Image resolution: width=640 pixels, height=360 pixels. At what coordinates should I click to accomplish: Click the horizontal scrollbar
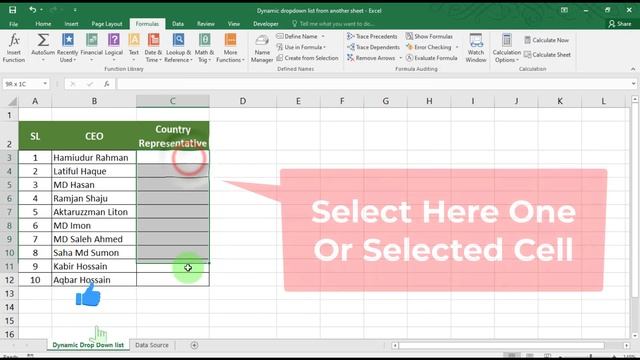click(502, 346)
